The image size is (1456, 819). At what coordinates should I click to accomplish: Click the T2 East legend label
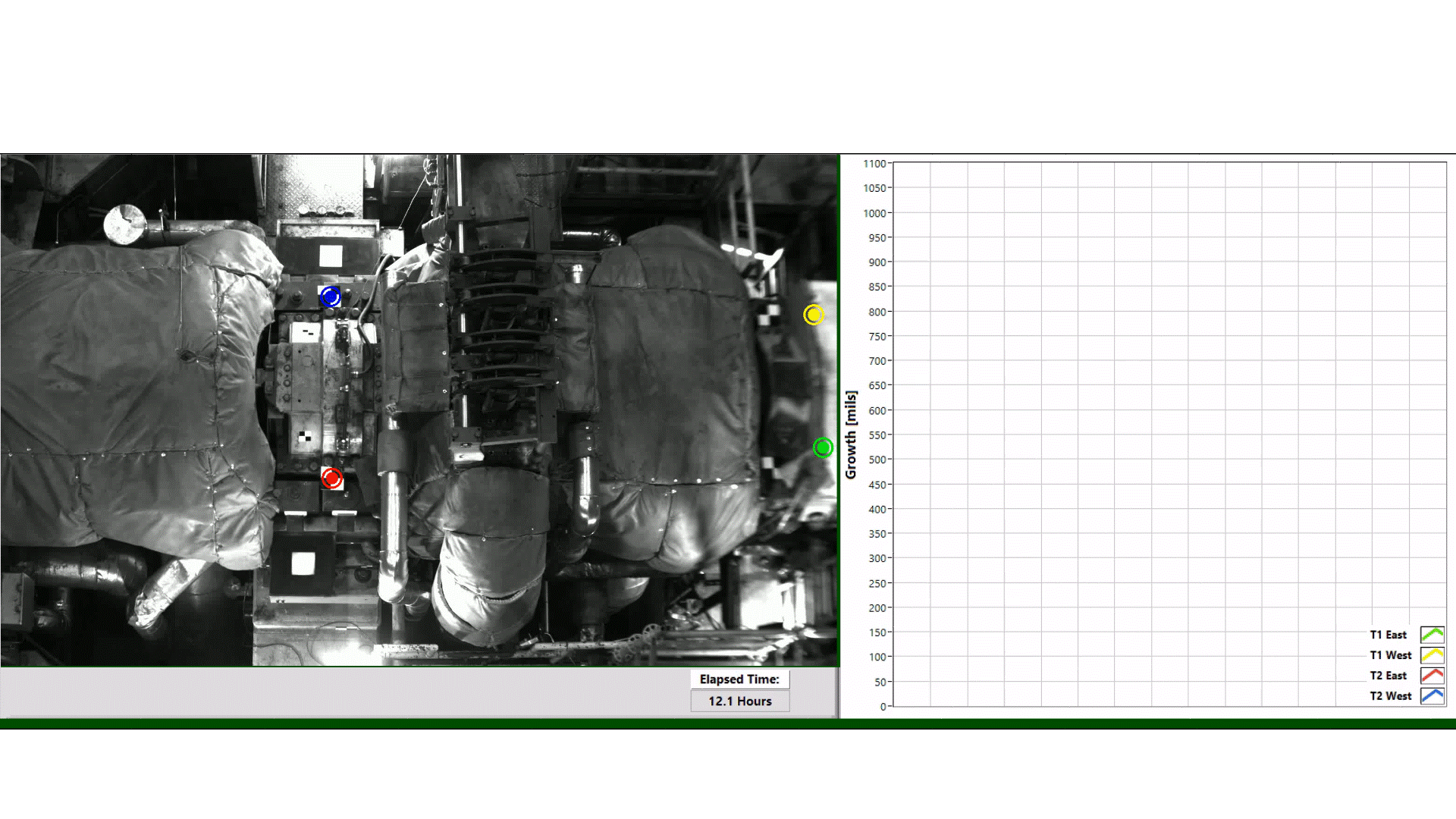(x=1388, y=675)
